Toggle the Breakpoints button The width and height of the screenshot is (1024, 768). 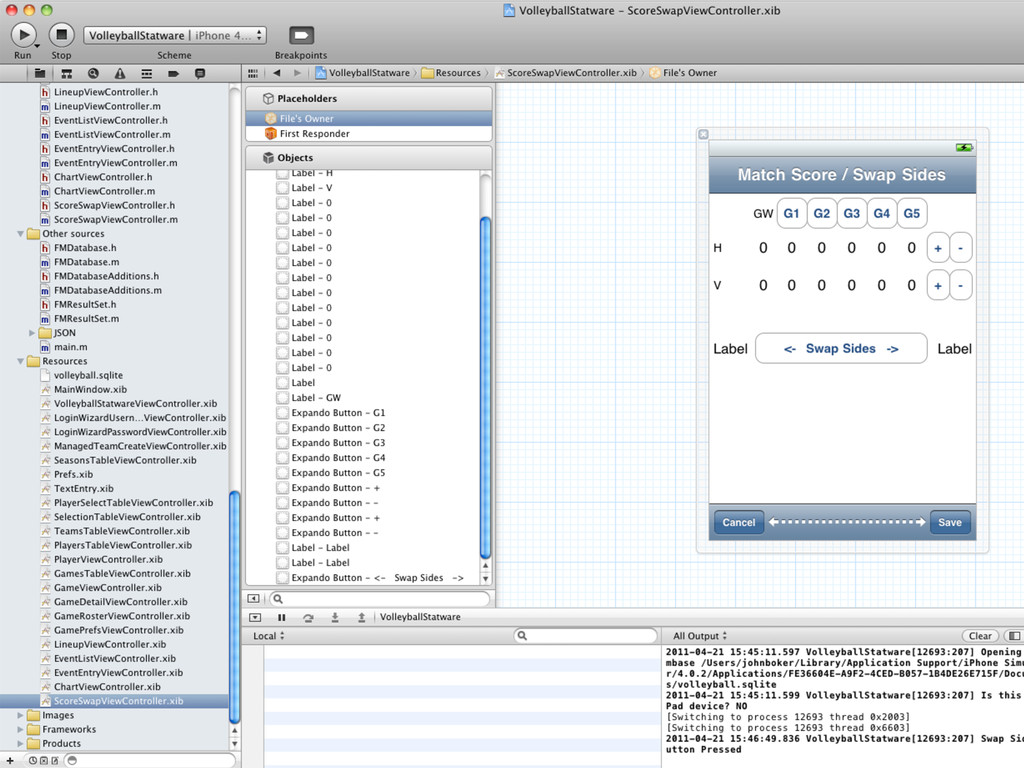coord(301,35)
